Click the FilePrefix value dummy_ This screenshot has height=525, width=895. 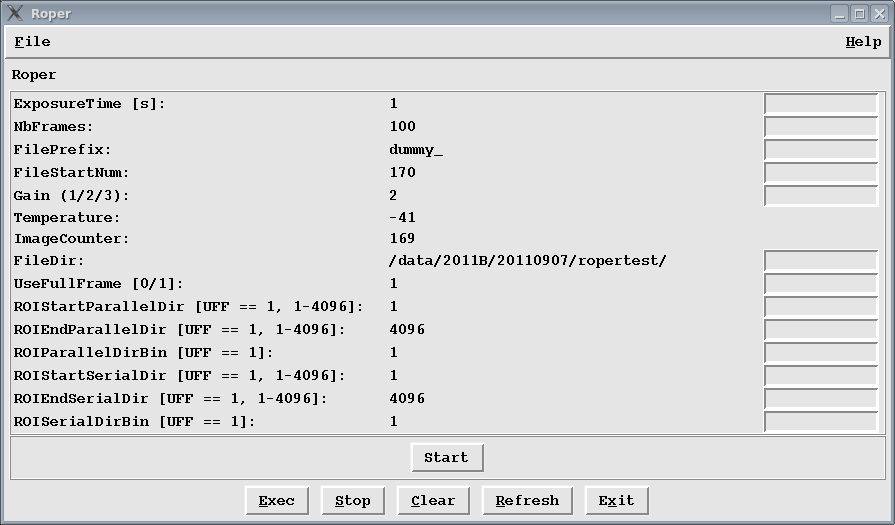click(416, 150)
